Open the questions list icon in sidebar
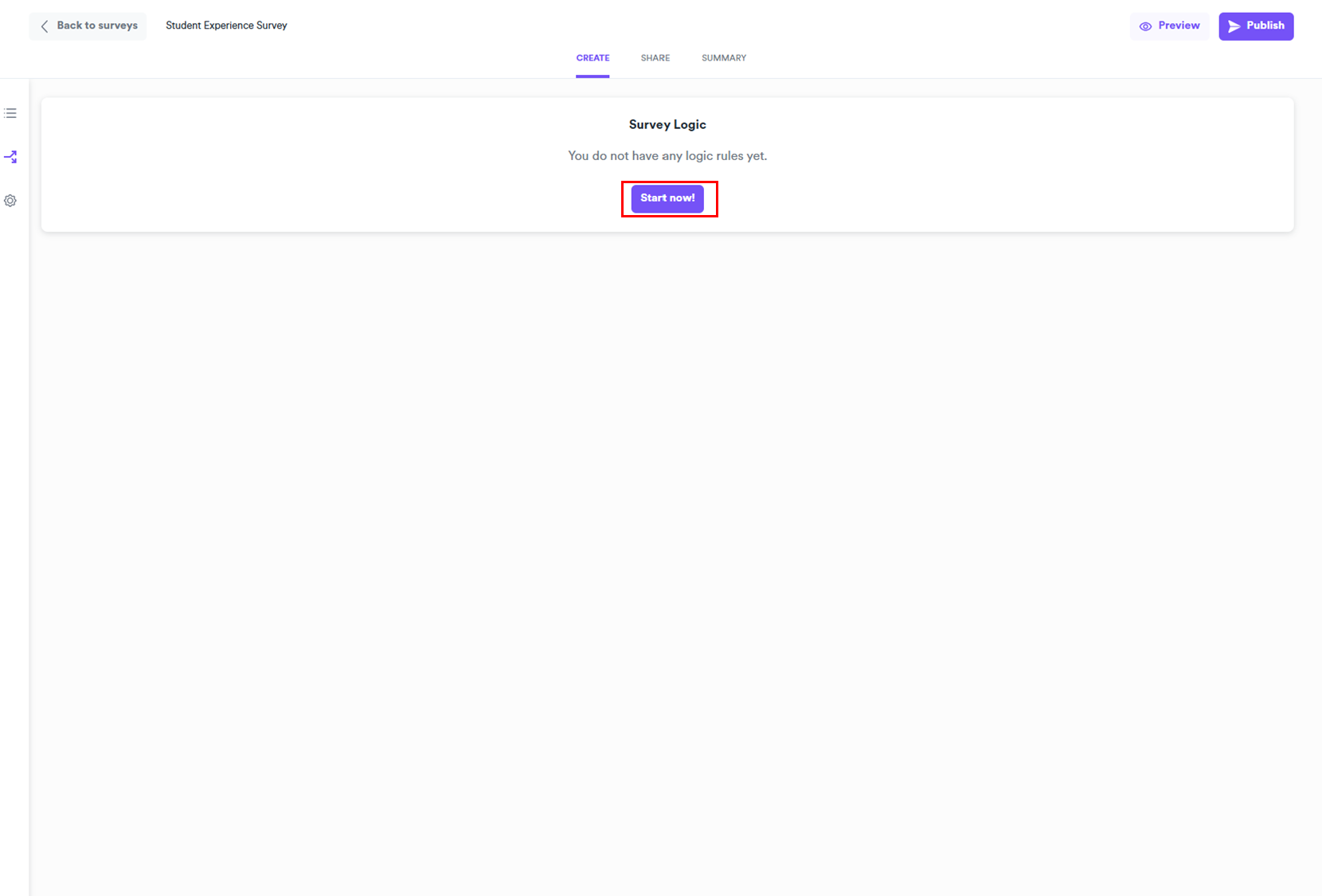Viewport: 1322px width, 896px height. (10, 113)
